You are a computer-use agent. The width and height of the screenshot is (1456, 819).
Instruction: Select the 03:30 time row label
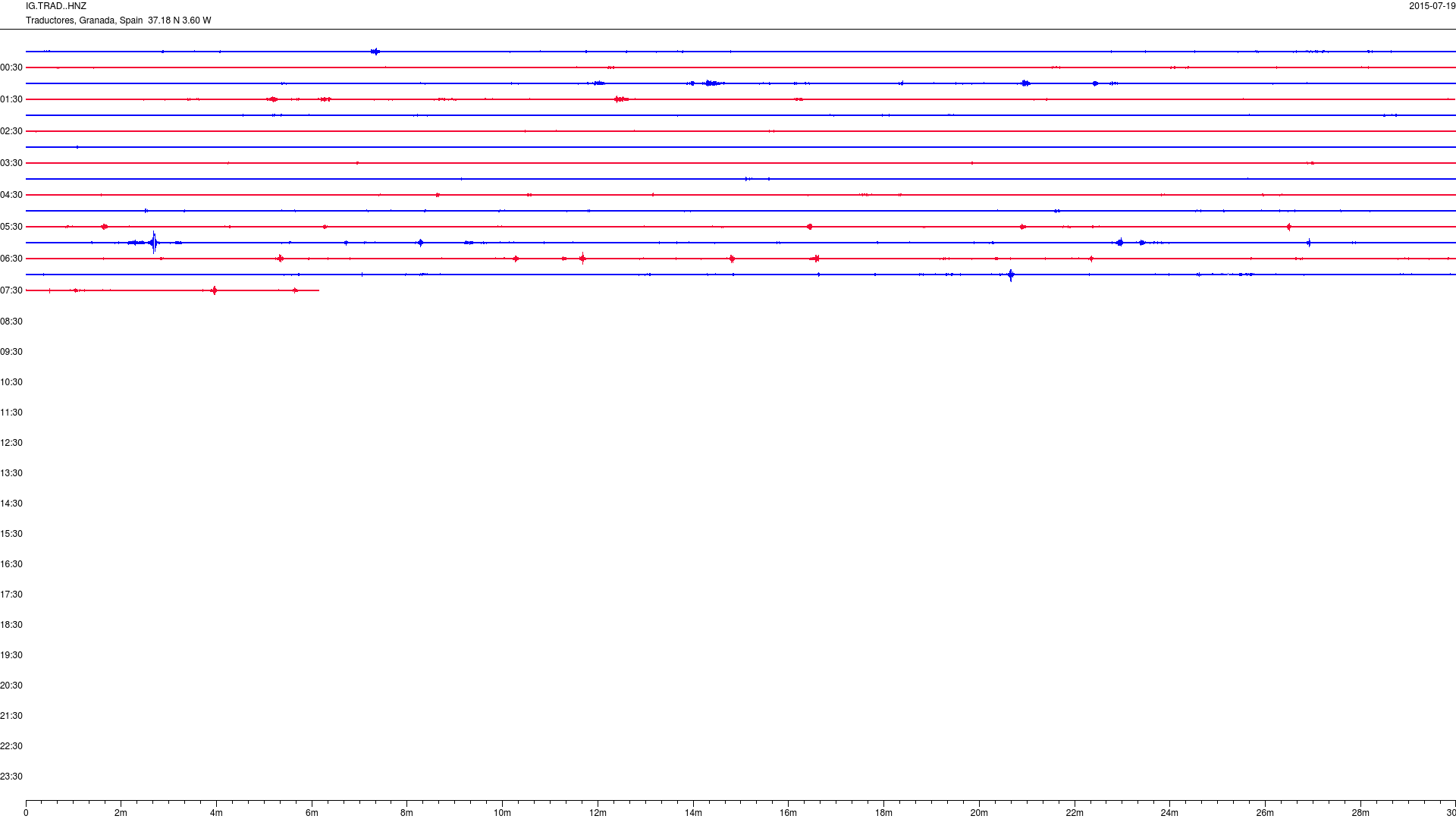tap(11, 163)
